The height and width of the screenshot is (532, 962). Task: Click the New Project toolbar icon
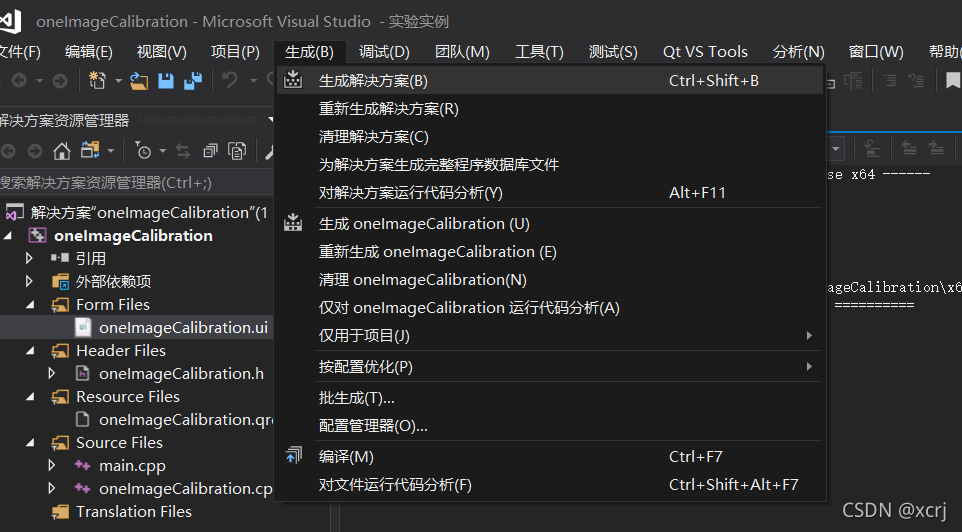pyautogui.click(x=97, y=80)
